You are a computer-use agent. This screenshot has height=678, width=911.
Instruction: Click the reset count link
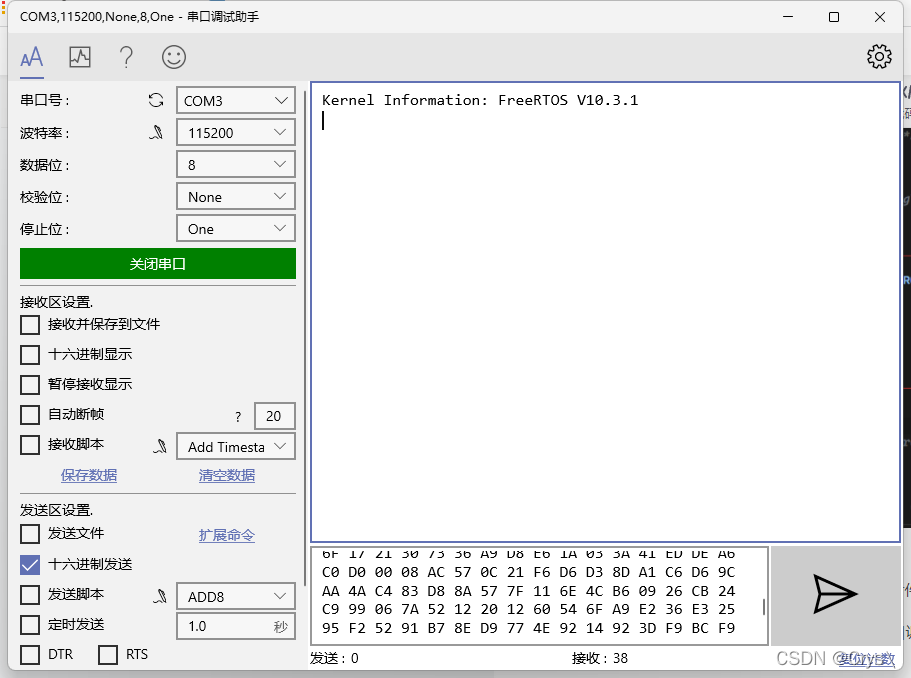tap(867, 658)
